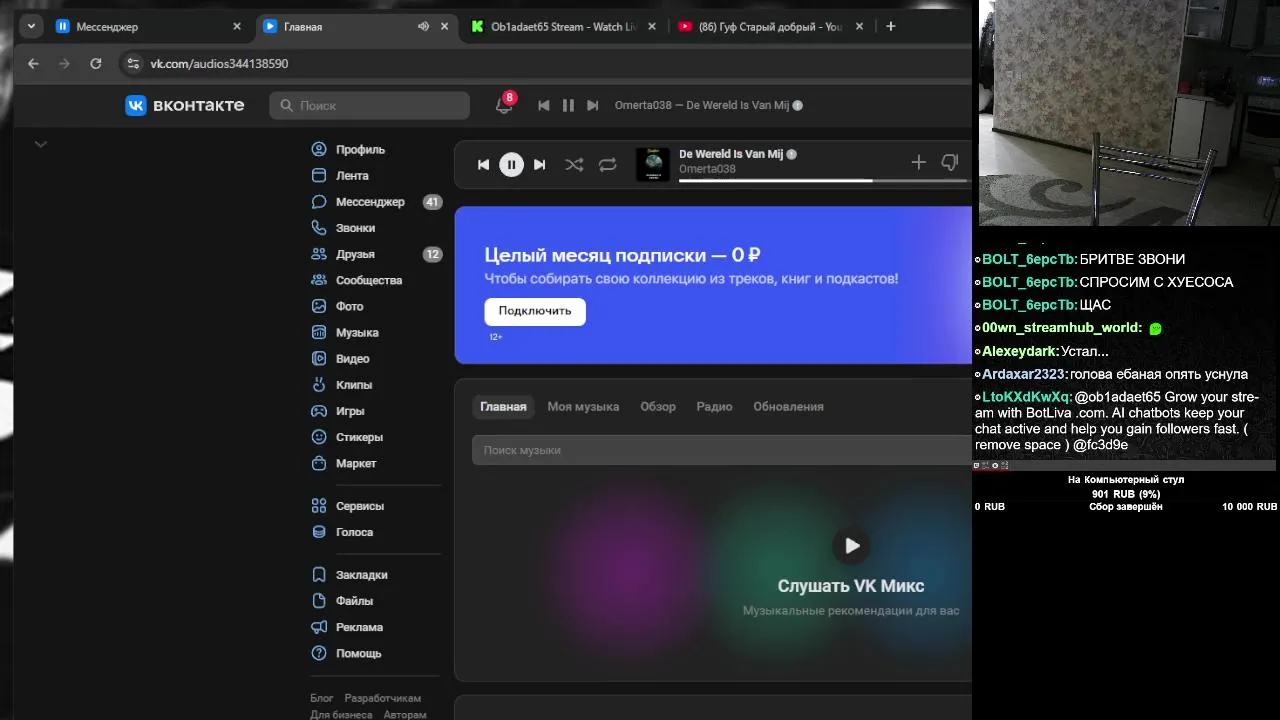Select the Радио music tab

(714, 407)
